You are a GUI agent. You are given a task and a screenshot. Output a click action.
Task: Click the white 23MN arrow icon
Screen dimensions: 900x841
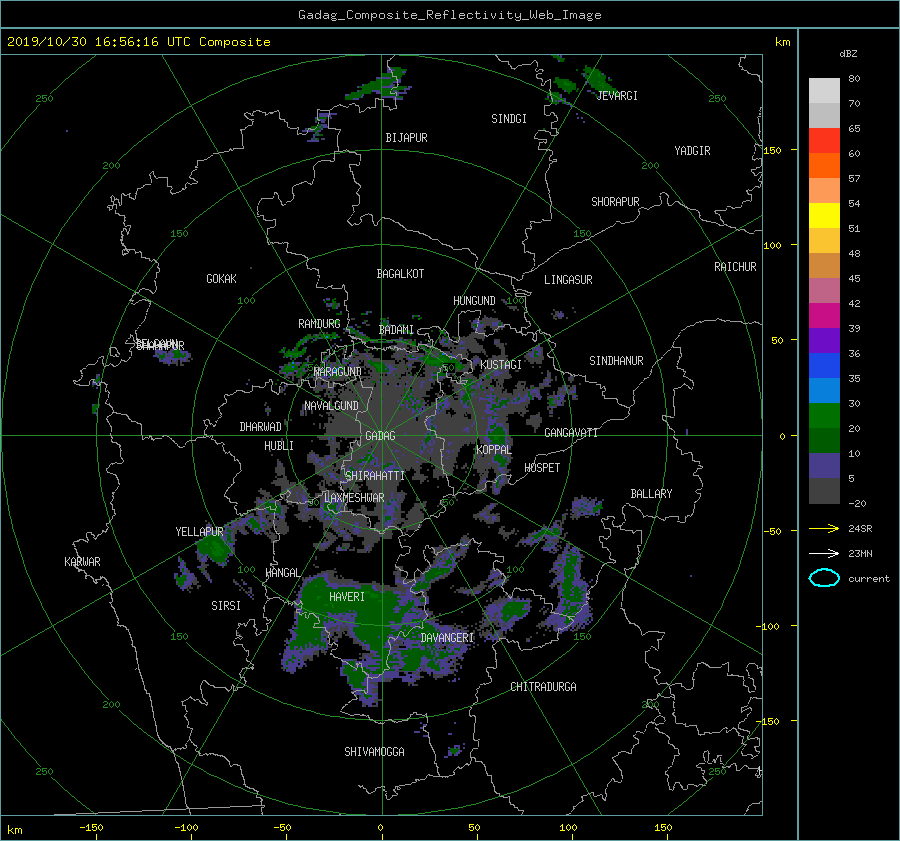pos(824,553)
